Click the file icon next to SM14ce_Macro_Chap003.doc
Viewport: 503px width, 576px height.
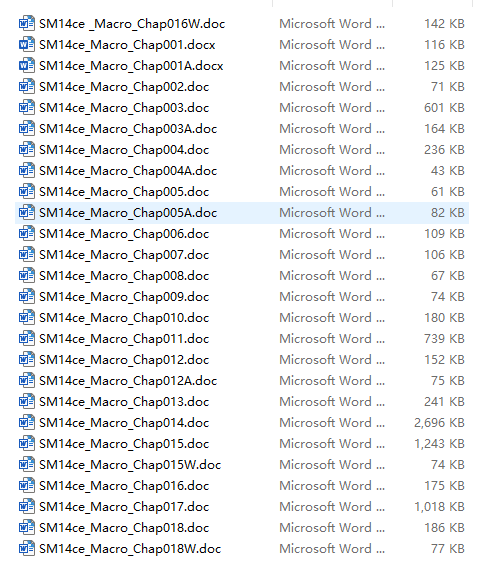pyautogui.click(x=27, y=108)
